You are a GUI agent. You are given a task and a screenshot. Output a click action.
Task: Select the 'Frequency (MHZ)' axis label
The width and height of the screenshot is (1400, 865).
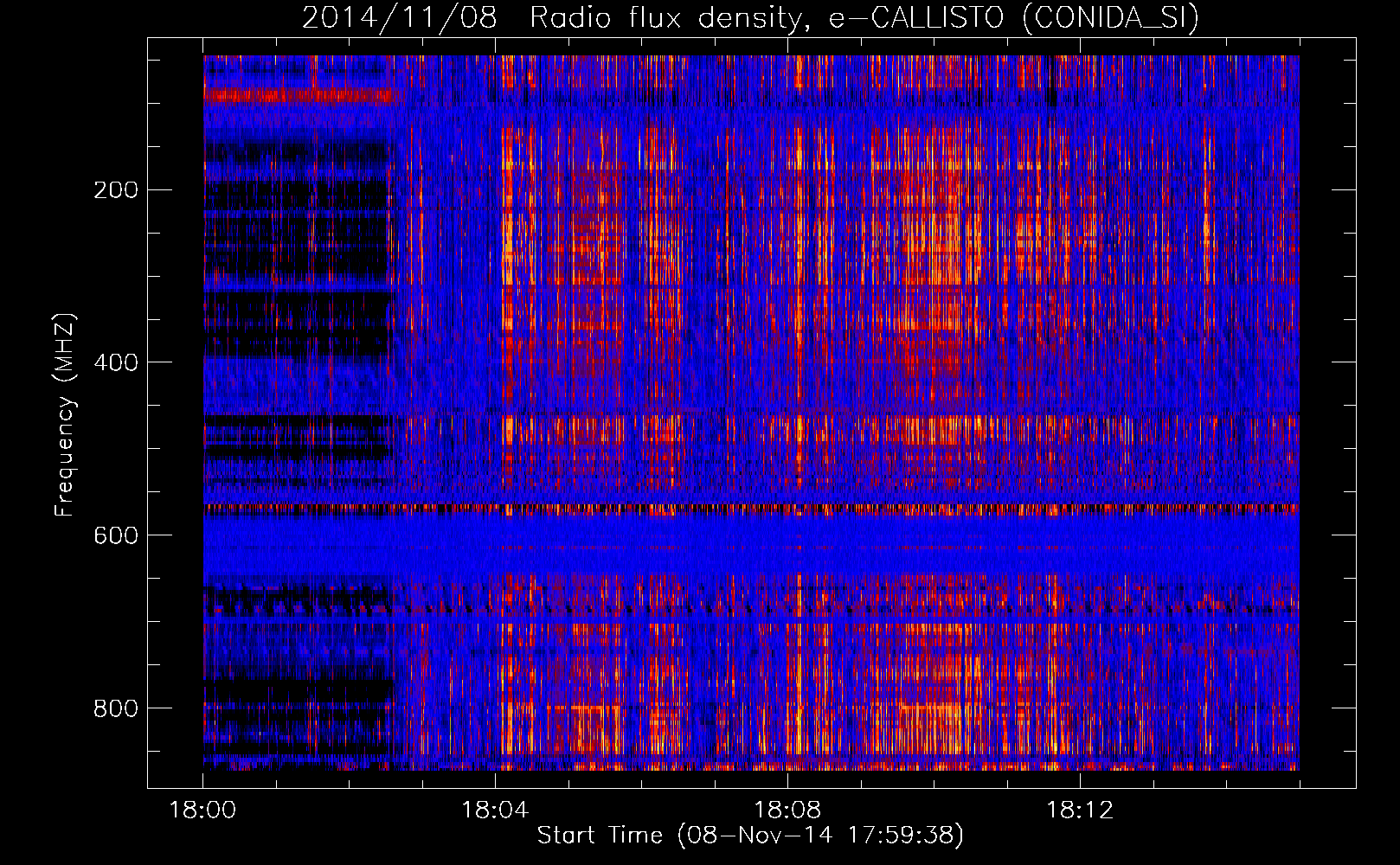[x=65, y=415]
